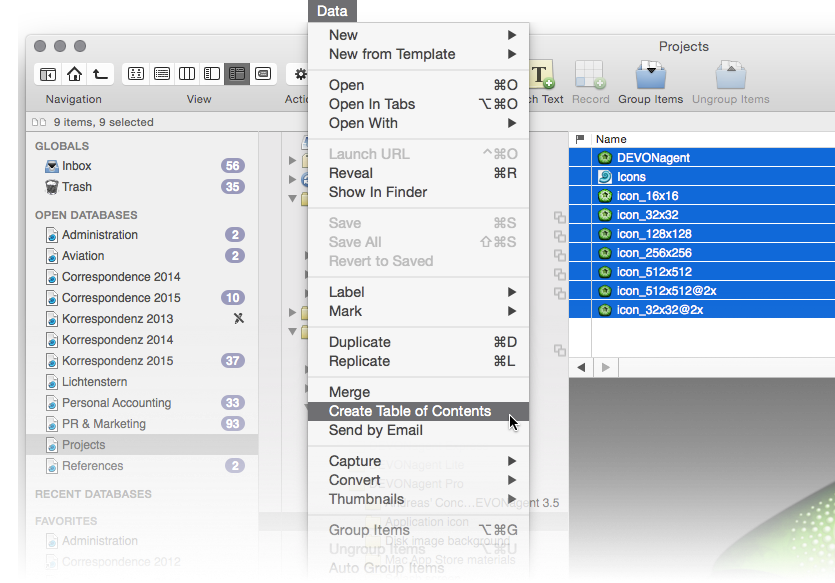Click the Administration database icon under Open Databases

pyautogui.click(x=52, y=235)
